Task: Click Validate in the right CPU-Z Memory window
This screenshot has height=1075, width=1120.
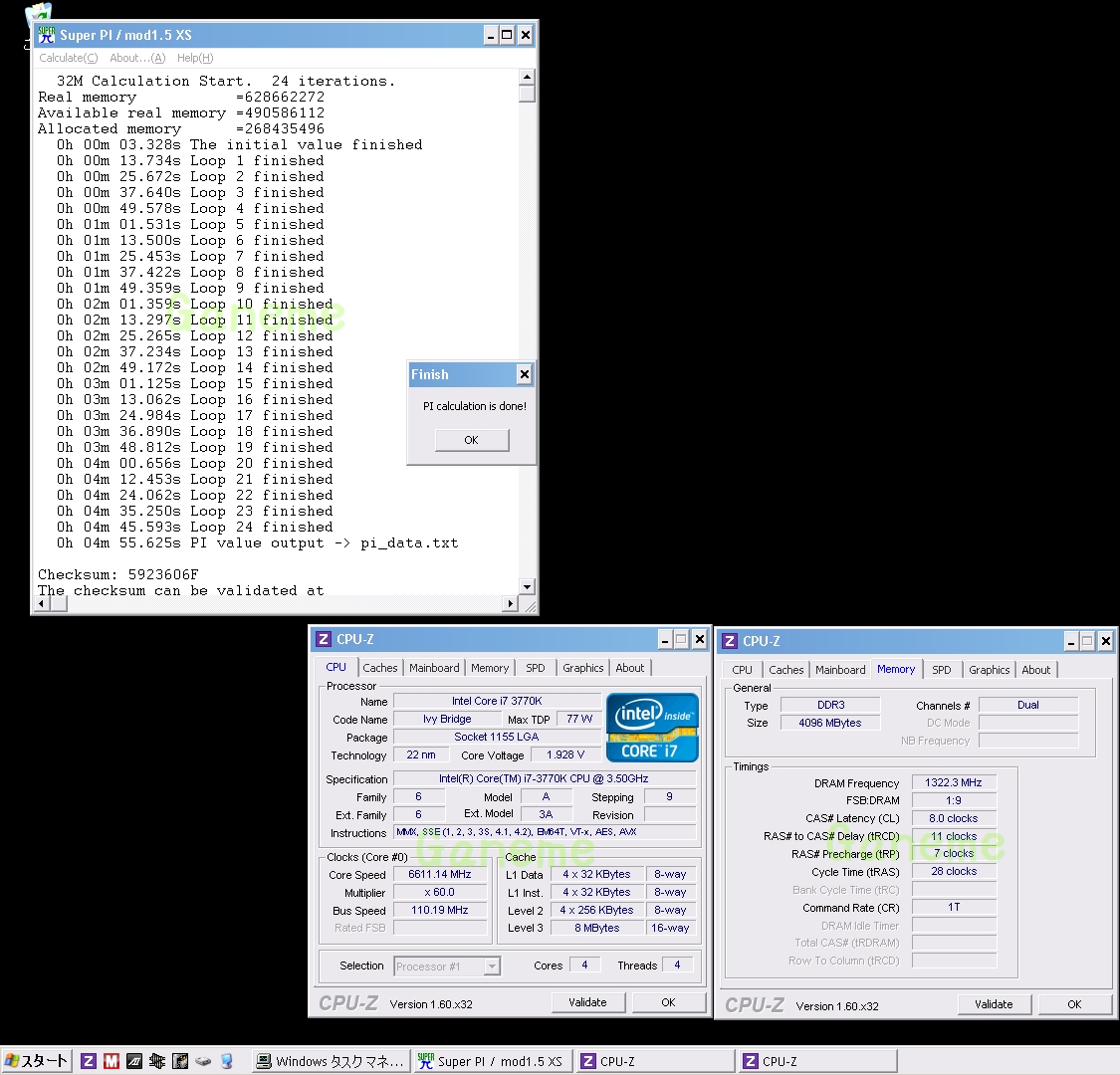Action: 994,1004
